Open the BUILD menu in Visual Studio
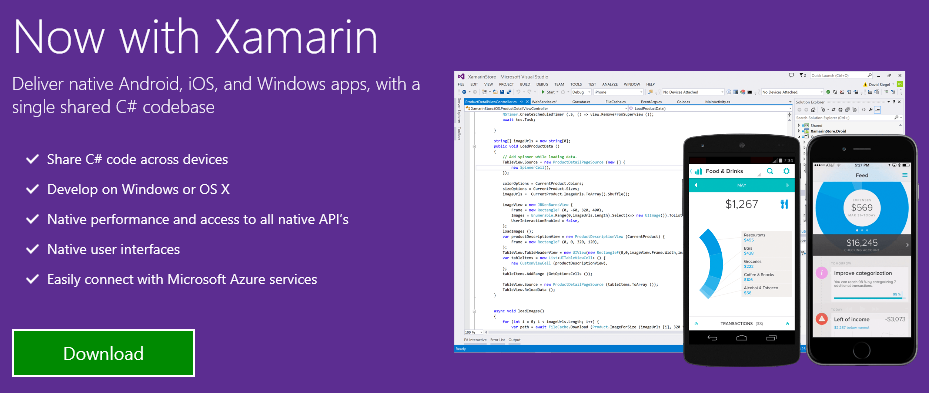Screen dimensions: 929x393 (525, 85)
